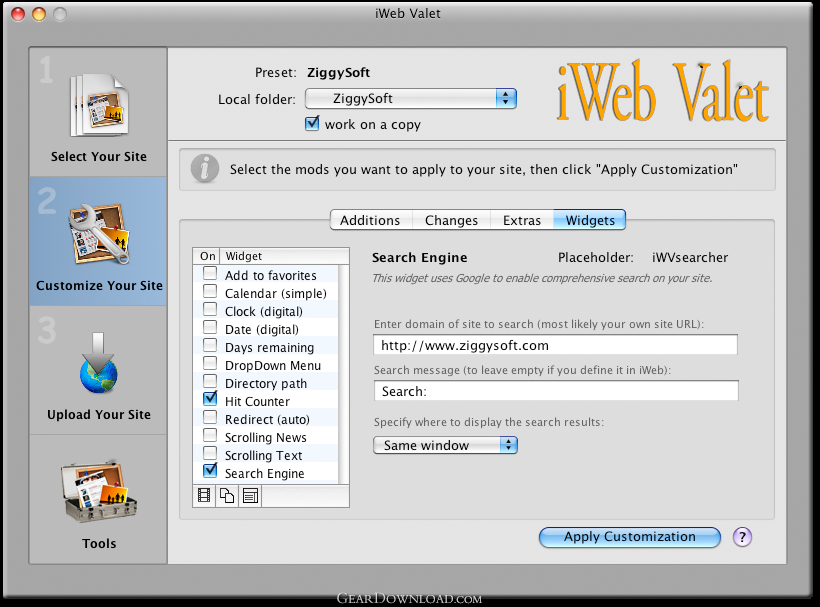Screen dimensions: 820x607
Task: Toggle the work on a copy checkbox
Action: point(312,124)
